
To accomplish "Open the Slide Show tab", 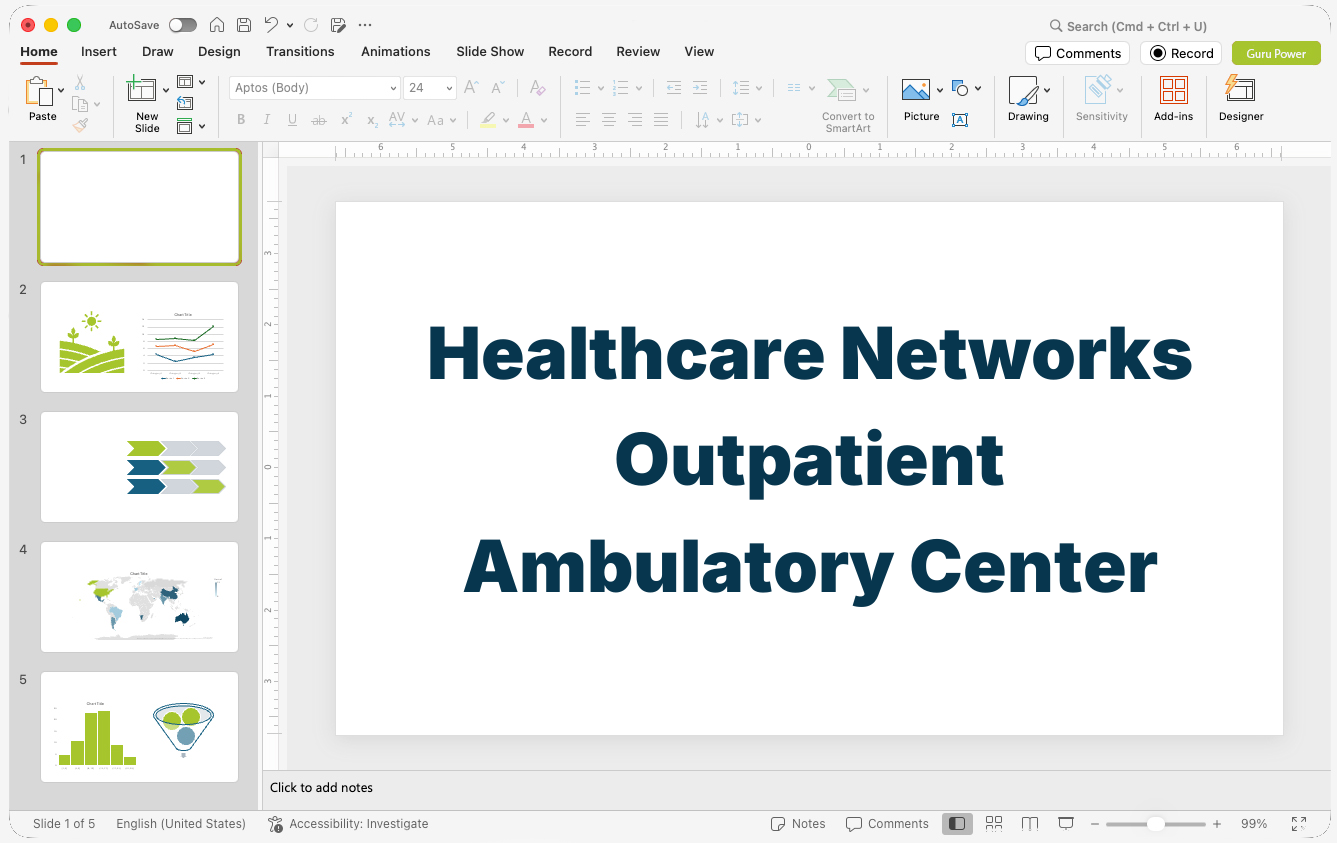I will 490,52.
